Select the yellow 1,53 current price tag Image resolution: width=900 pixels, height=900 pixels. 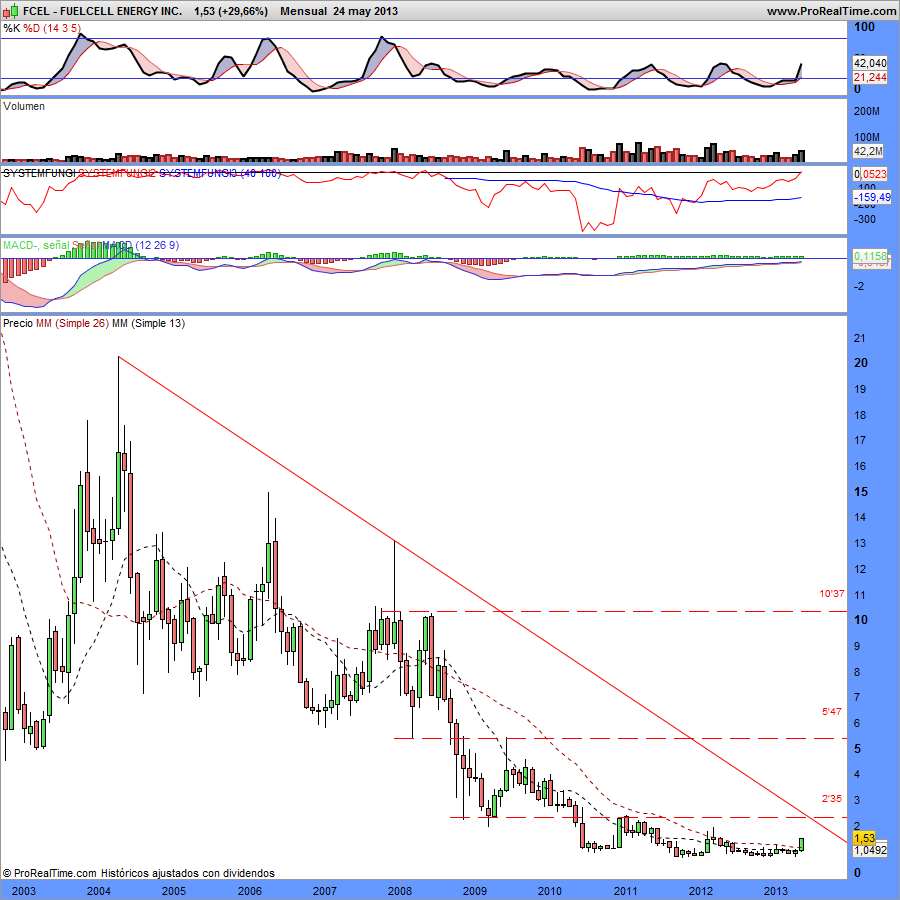[x=864, y=838]
